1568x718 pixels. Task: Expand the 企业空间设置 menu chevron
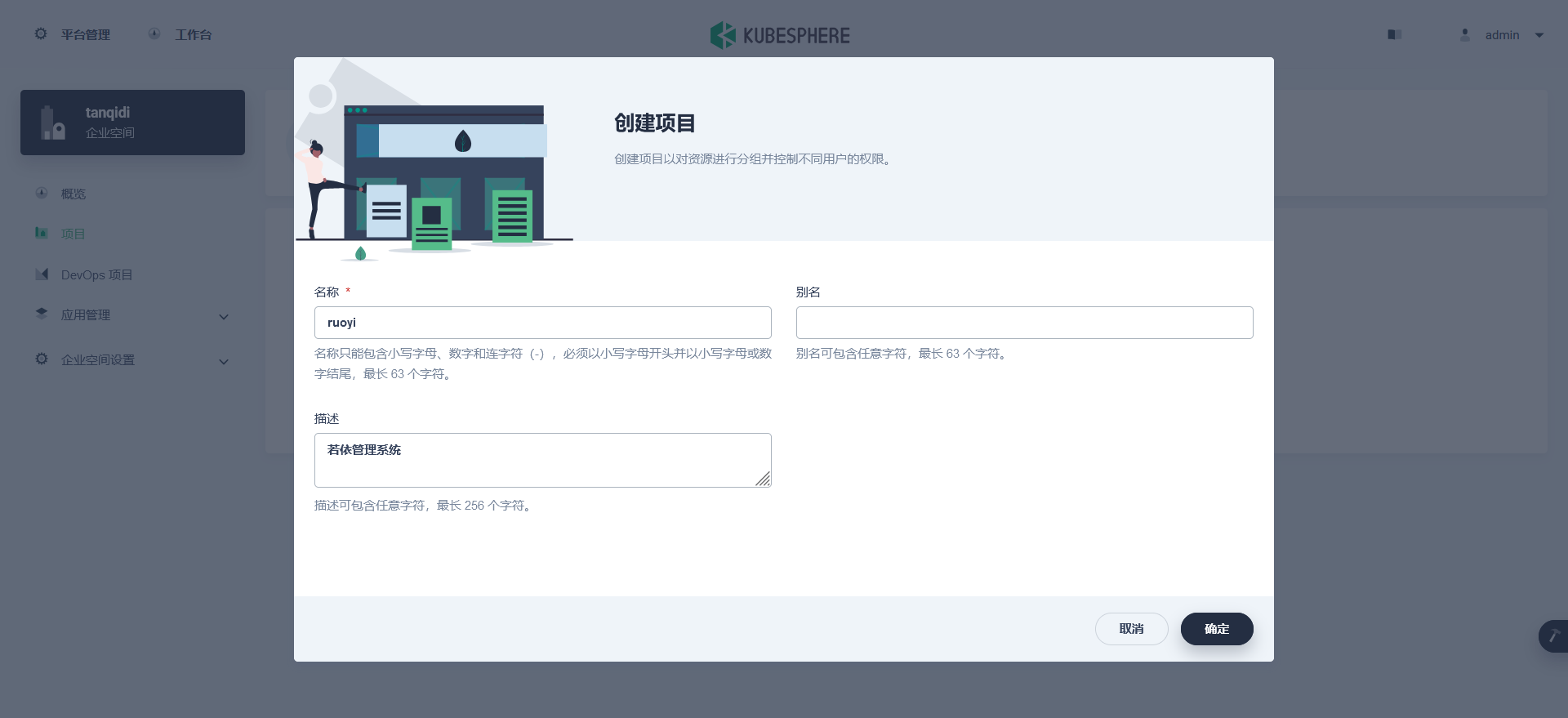(x=224, y=361)
